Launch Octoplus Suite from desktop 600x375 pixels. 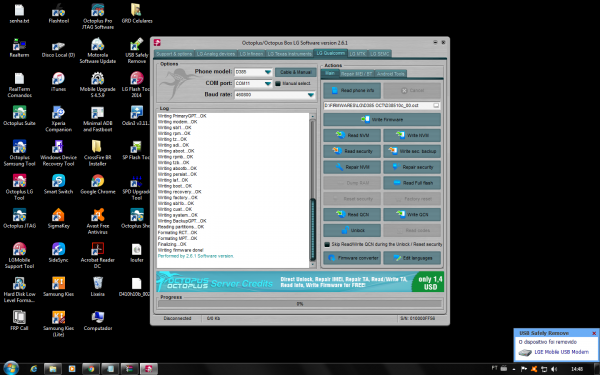click(19, 116)
